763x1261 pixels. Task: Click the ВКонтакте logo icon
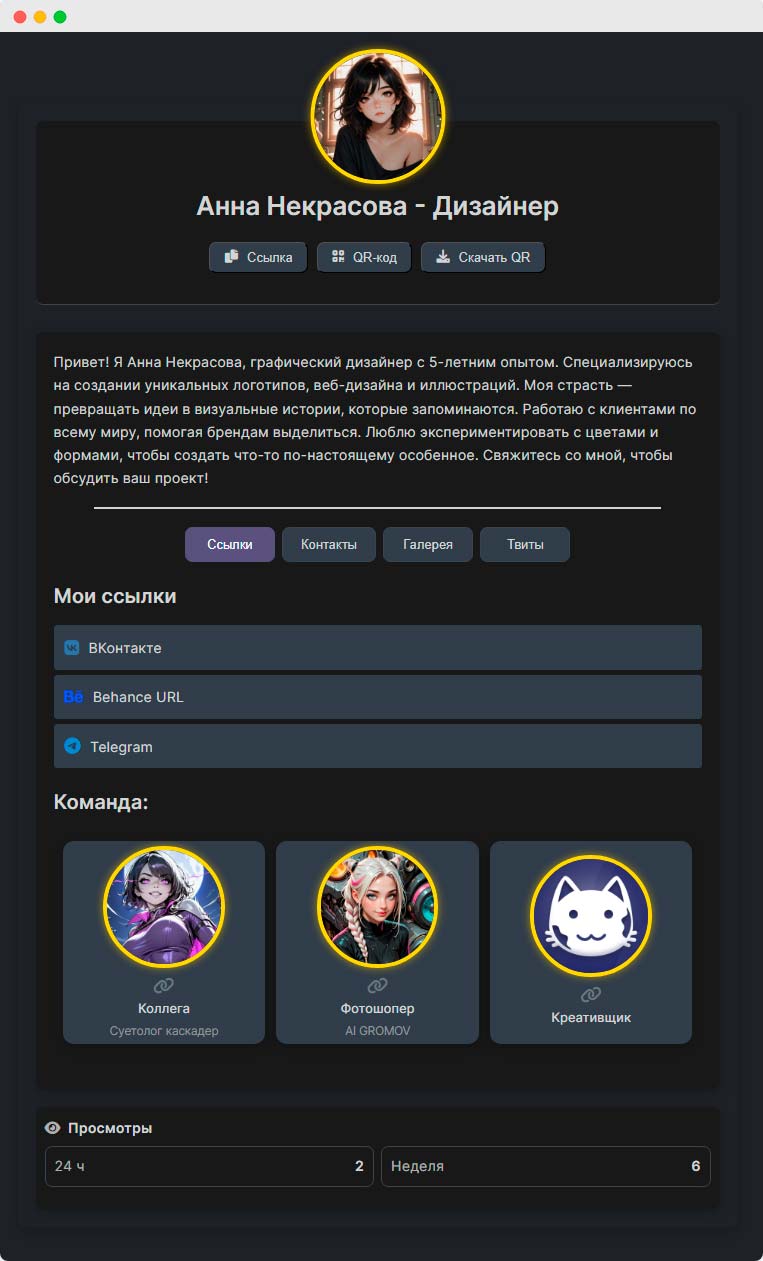point(72,648)
